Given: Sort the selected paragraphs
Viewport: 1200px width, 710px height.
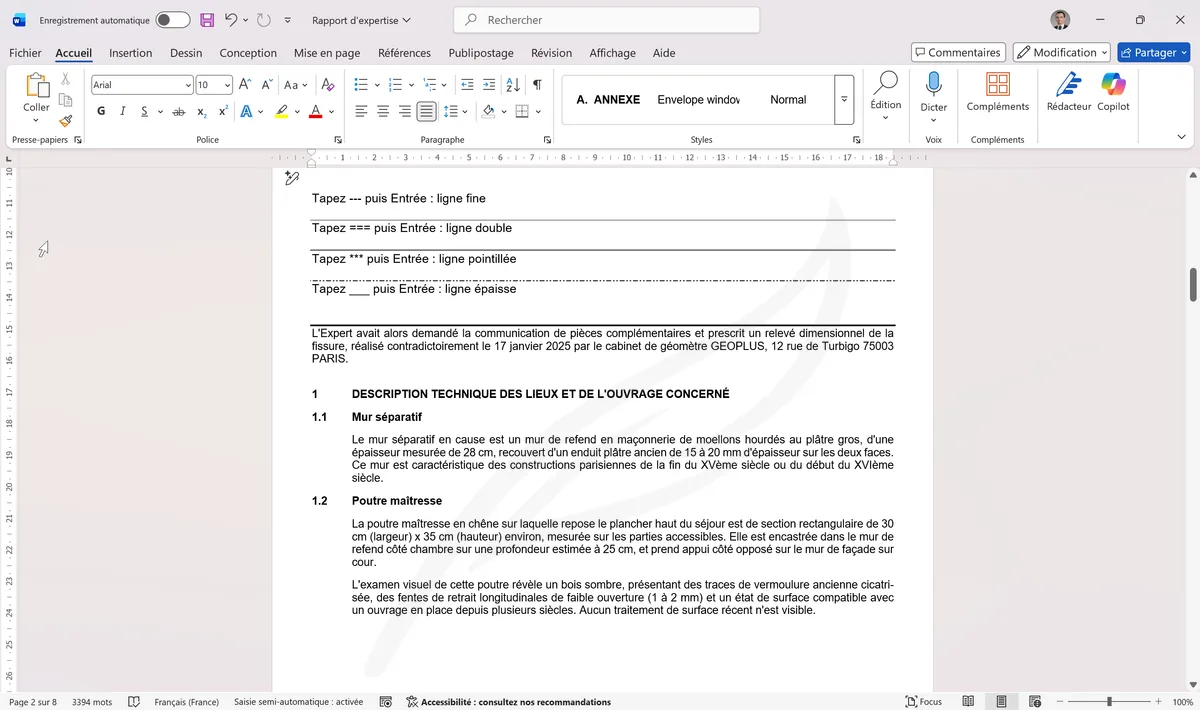Looking at the screenshot, I should 512,85.
